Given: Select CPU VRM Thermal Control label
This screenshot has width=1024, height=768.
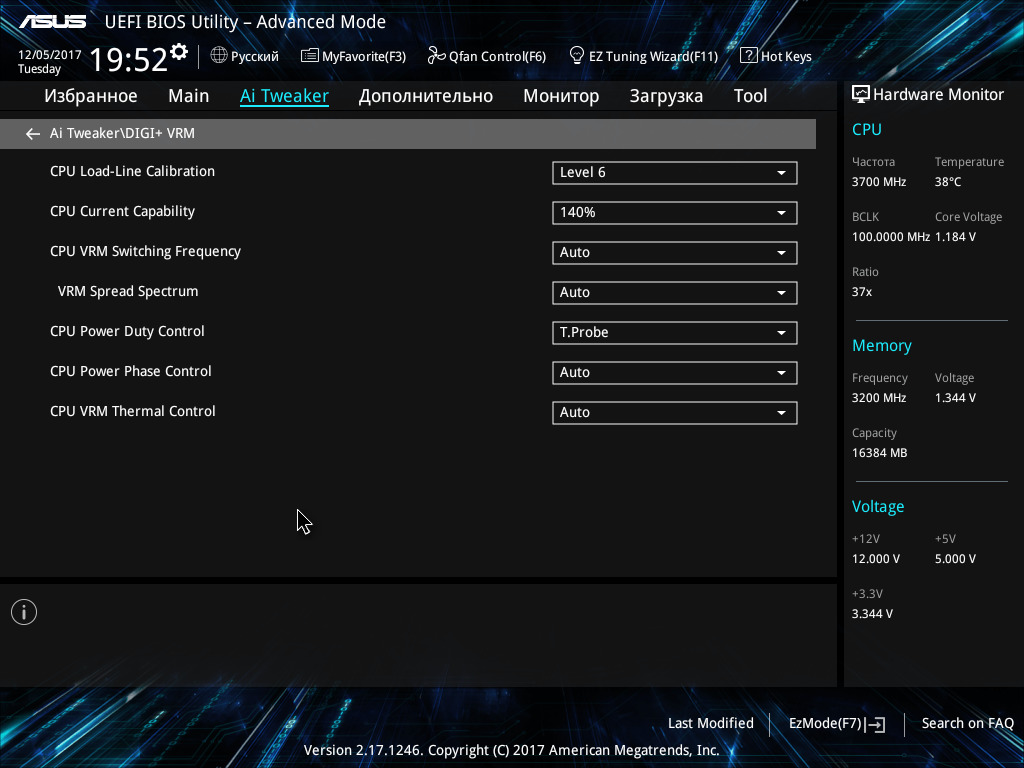Looking at the screenshot, I should point(133,411).
